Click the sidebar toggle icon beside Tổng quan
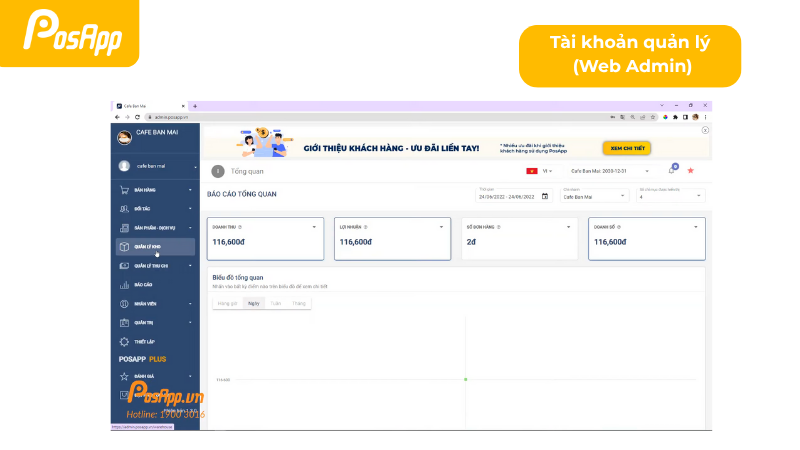 [218, 171]
